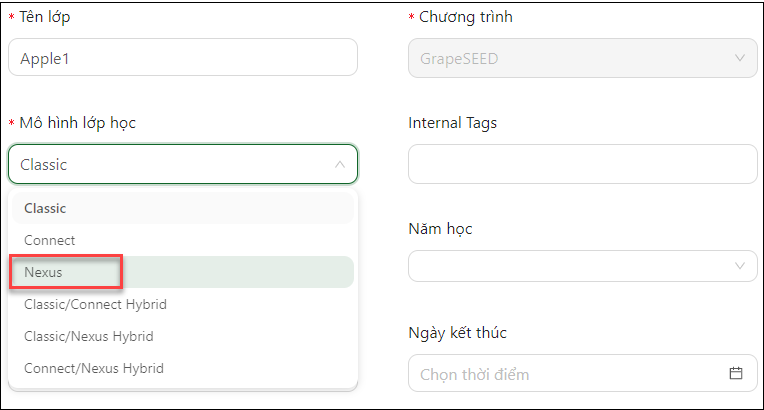Choose Connect from the list
This screenshot has width=764, height=410.
click(x=50, y=240)
